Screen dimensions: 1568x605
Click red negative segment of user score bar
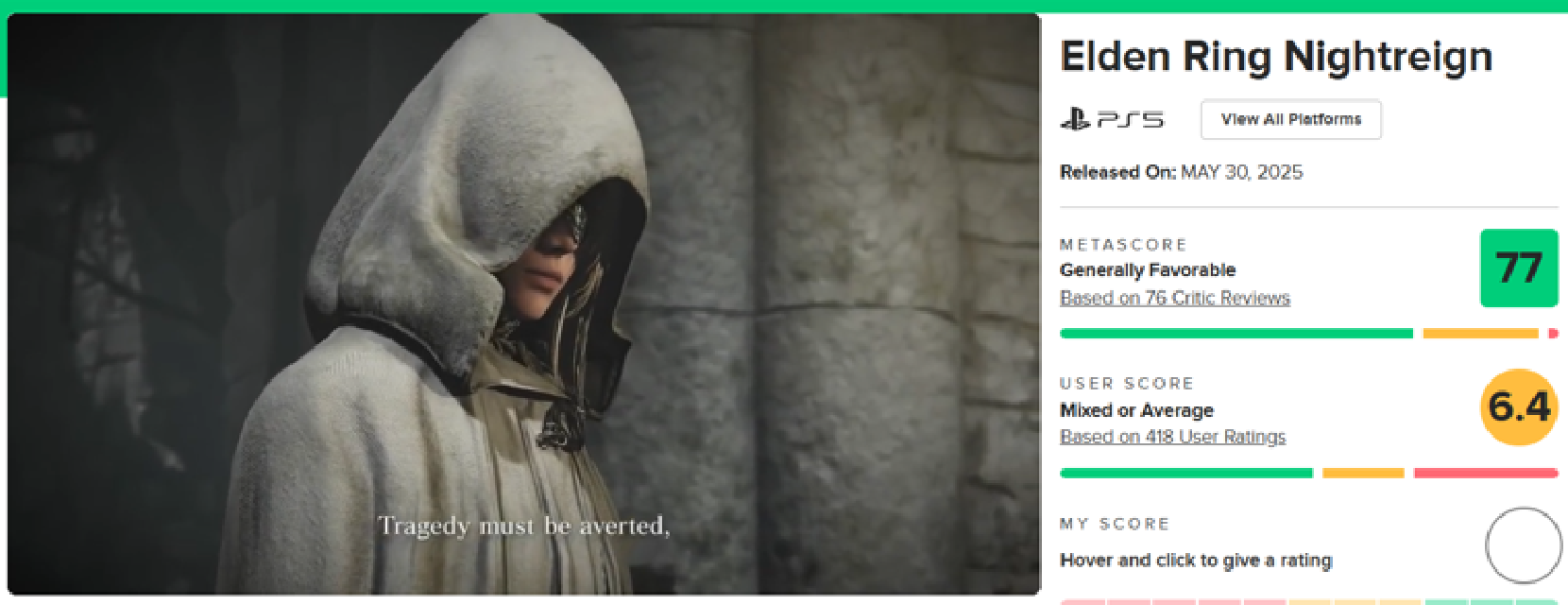[1486, 473]
